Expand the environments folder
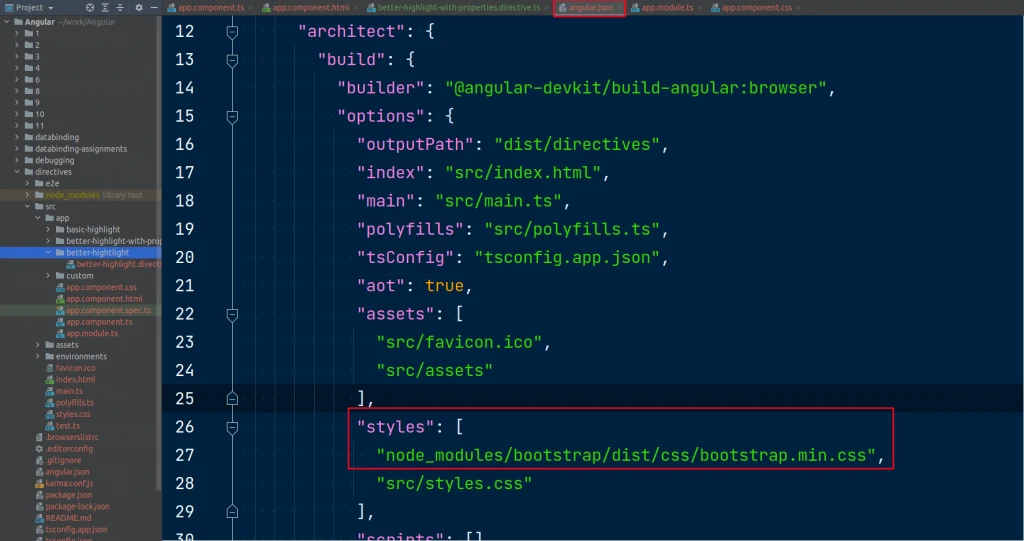The image size is (1024, 541). click(38, 357)
